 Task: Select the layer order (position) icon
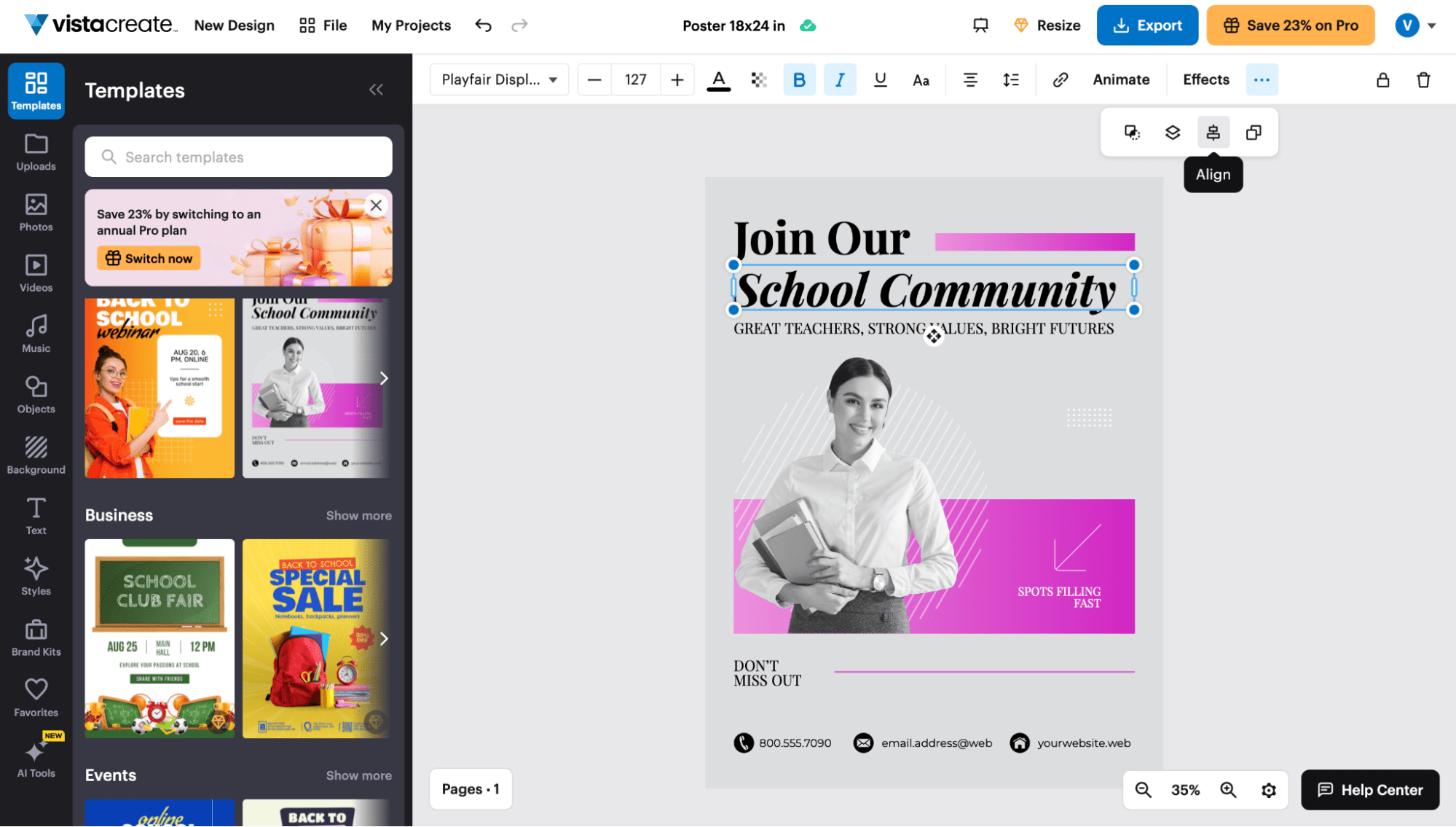[1172, 132]
